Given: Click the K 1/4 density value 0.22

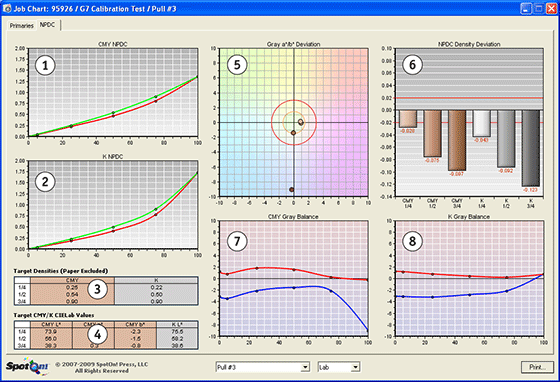Looking at the screenshot, I should point(156,287).
